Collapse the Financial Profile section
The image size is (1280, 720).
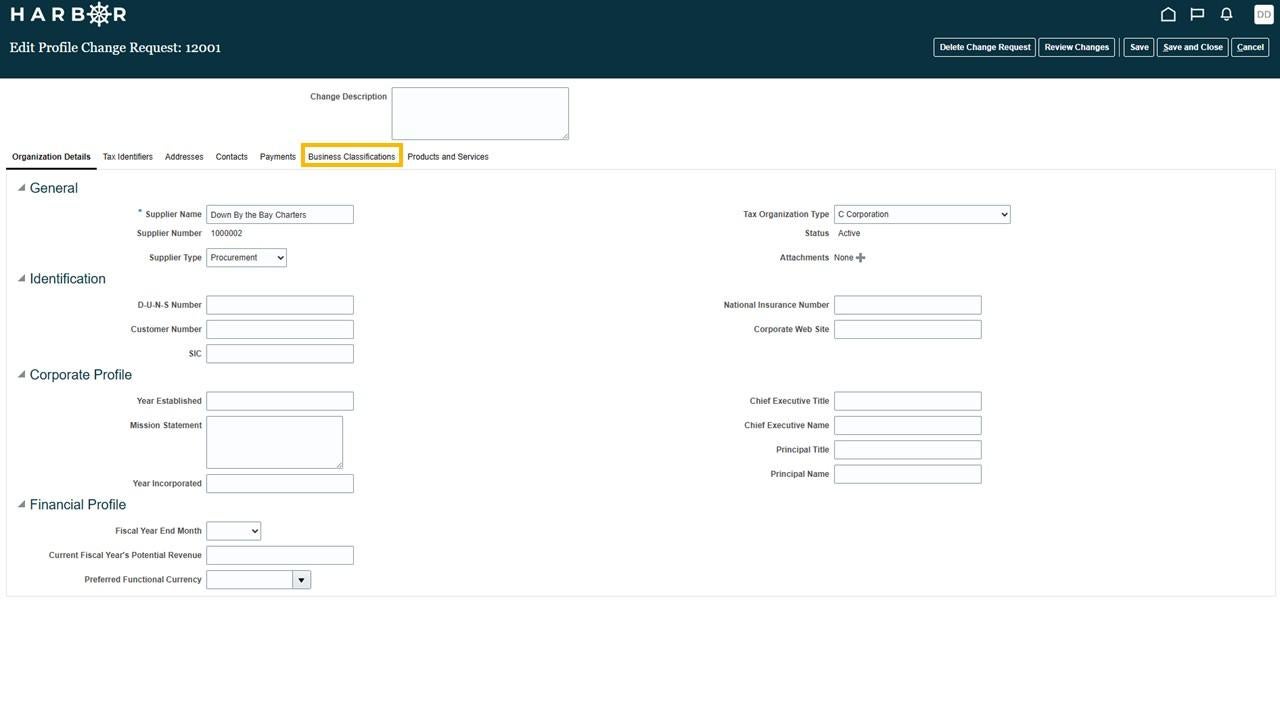pyautogui.click(x=21, y=504)
